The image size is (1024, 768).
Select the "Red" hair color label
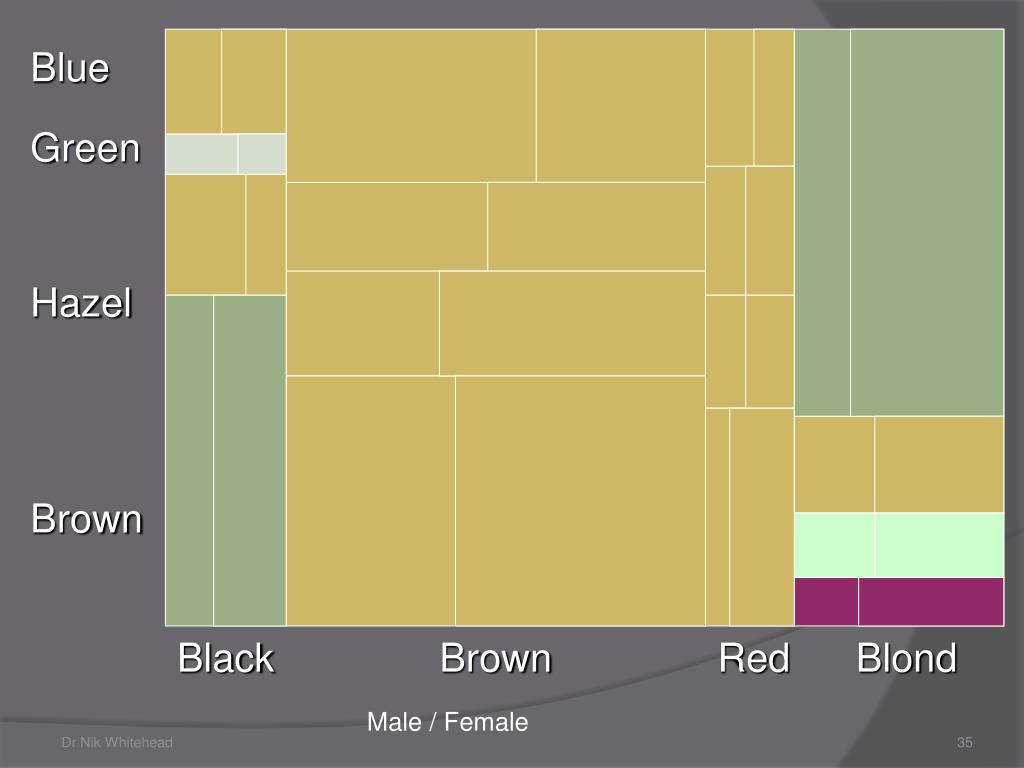tap(754, 659)
